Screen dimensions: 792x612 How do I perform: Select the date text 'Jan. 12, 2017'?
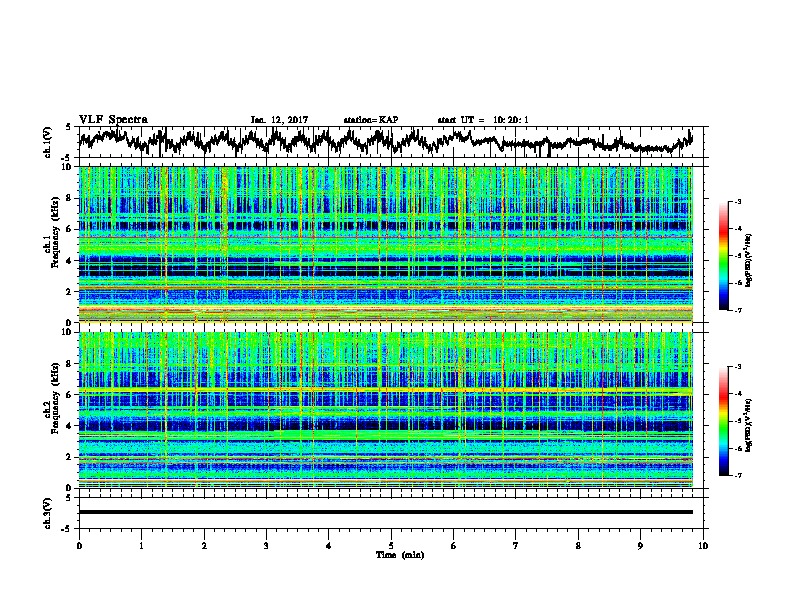pyautogui.click(x=279, y=120)
